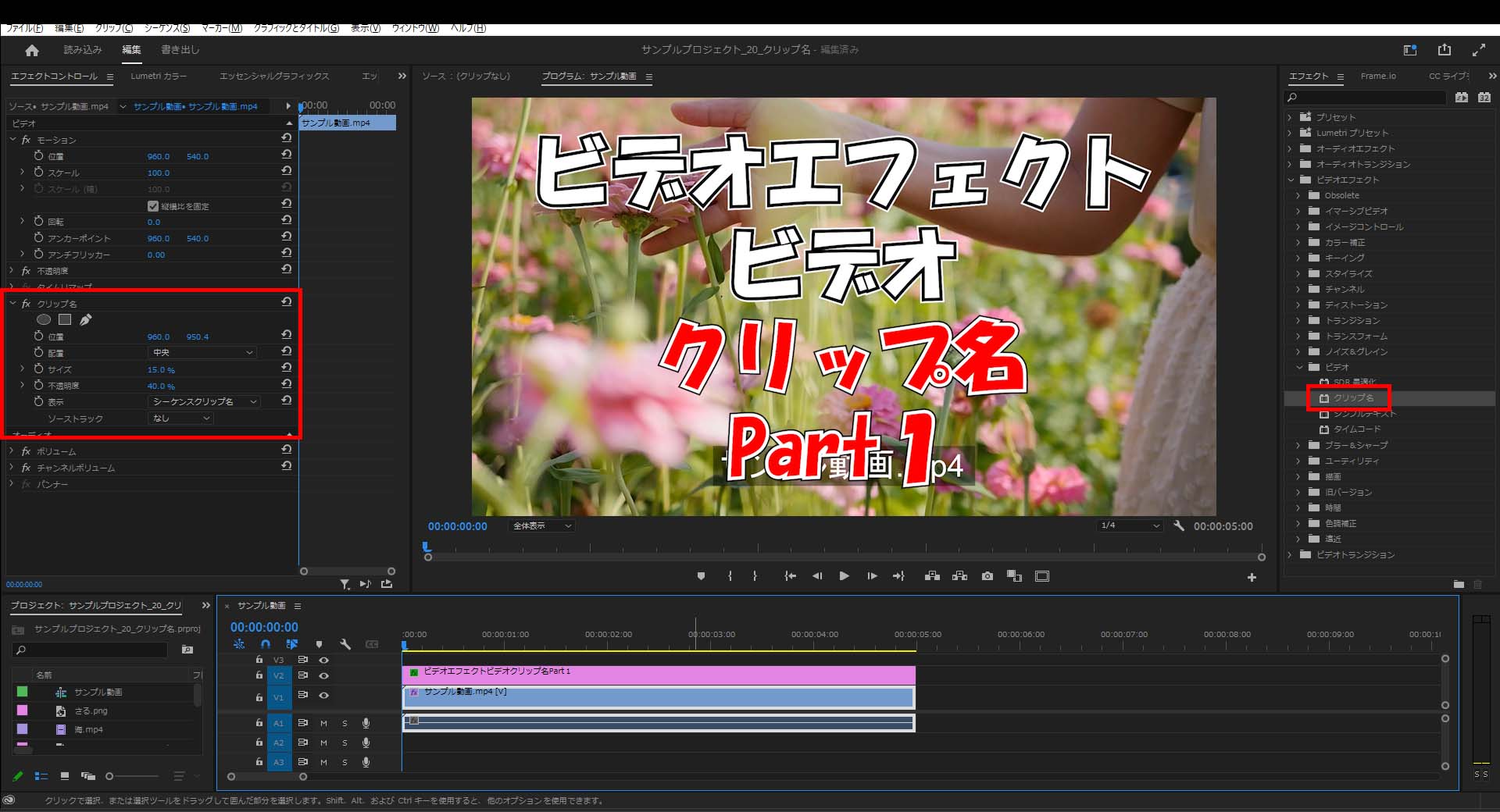Open the quick export share icon
The image size is (1500, 812).
(x=1445, y=49)
